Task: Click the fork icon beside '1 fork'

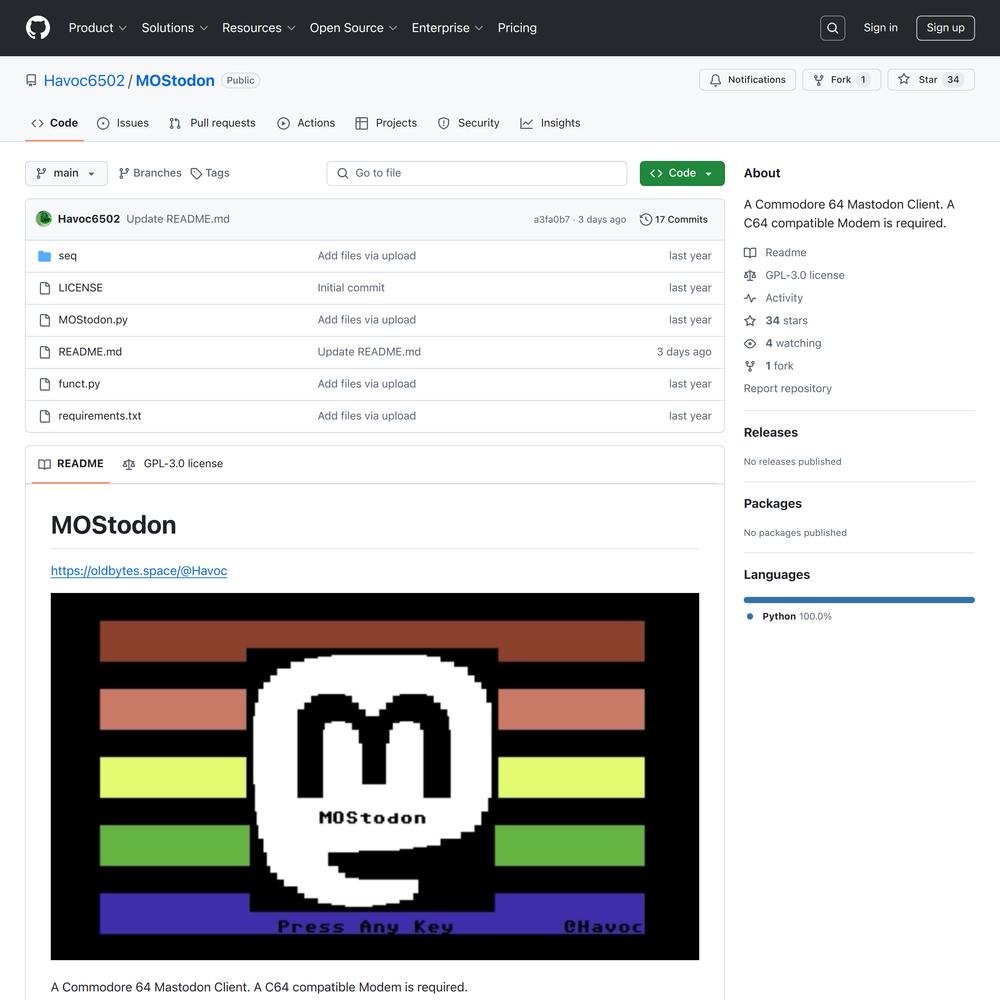Action: point(750,366)
